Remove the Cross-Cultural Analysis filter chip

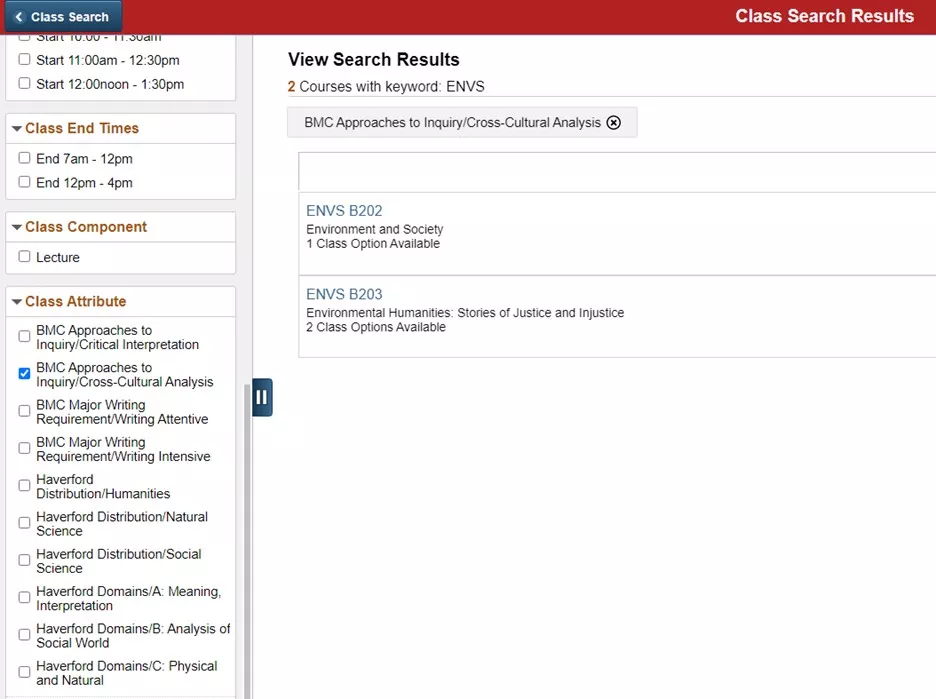(x=613, y=122)
